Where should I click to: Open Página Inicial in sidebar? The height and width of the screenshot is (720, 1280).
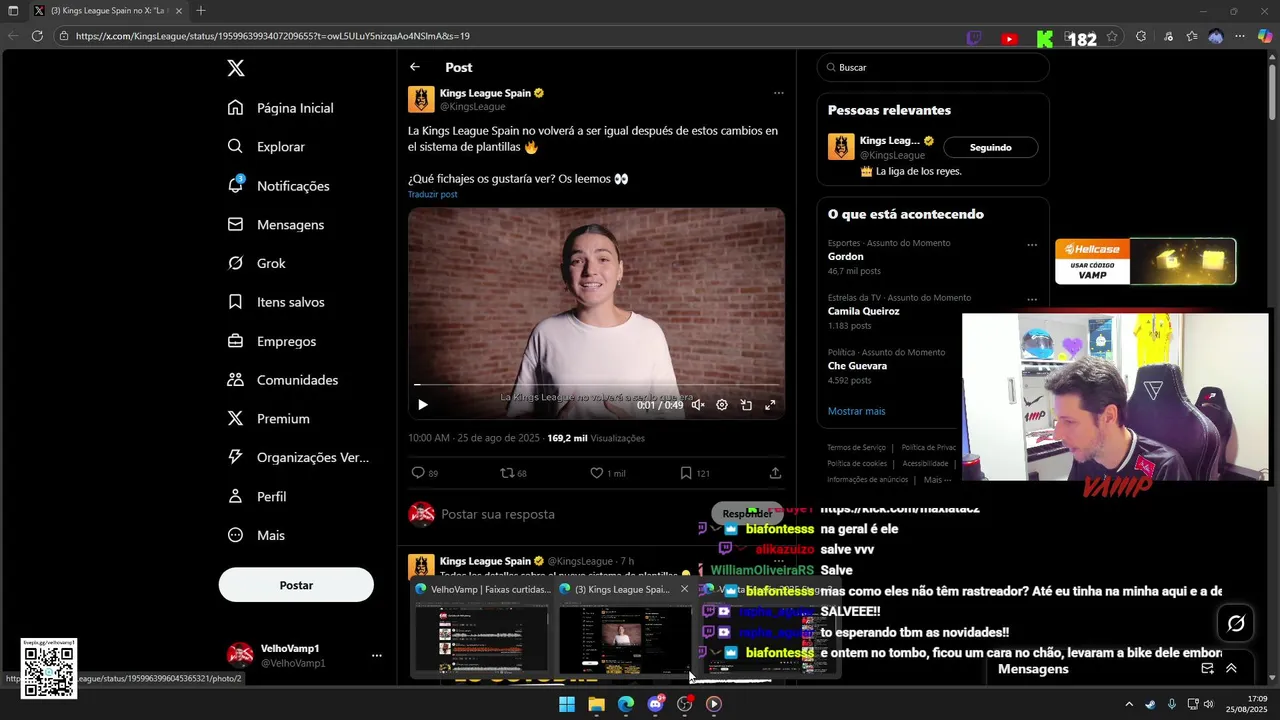281,108
